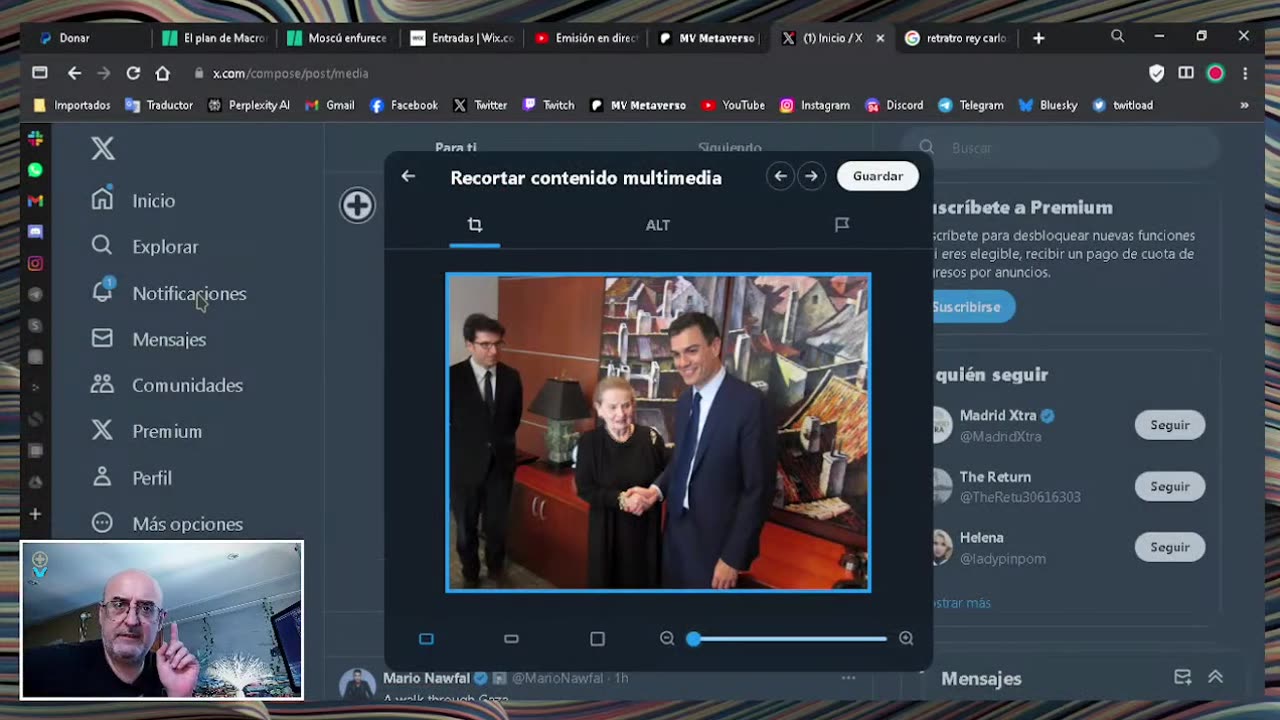Open the Importados bookmarks folder
The image size is (1280, 720).
pyautogui.click(x=72, y=105)
